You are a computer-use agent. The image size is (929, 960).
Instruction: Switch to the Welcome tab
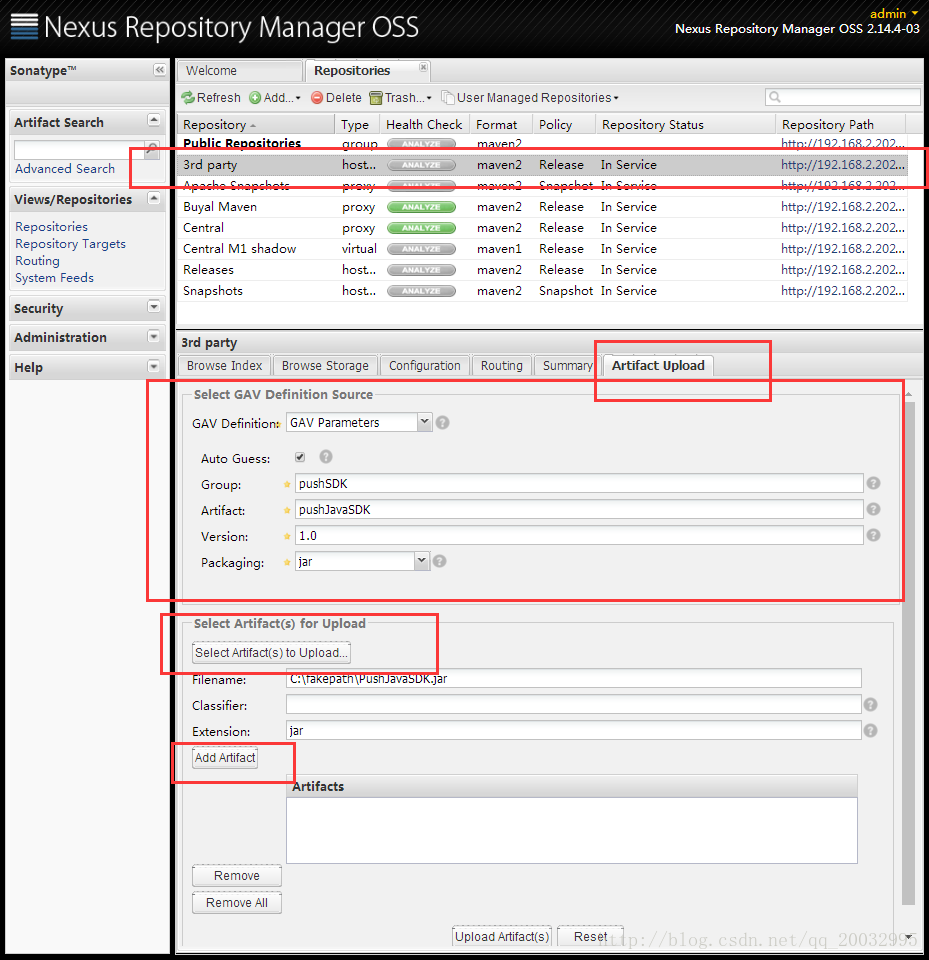239,70
